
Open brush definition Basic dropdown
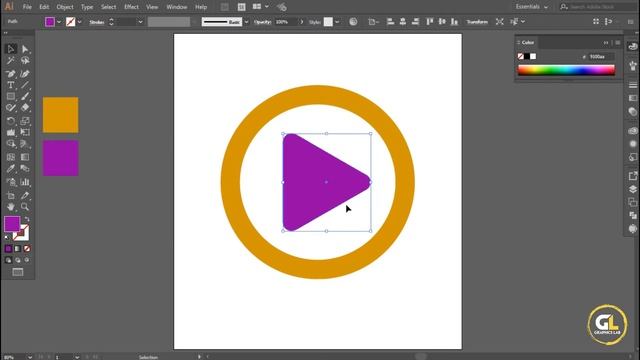point(247,22)
